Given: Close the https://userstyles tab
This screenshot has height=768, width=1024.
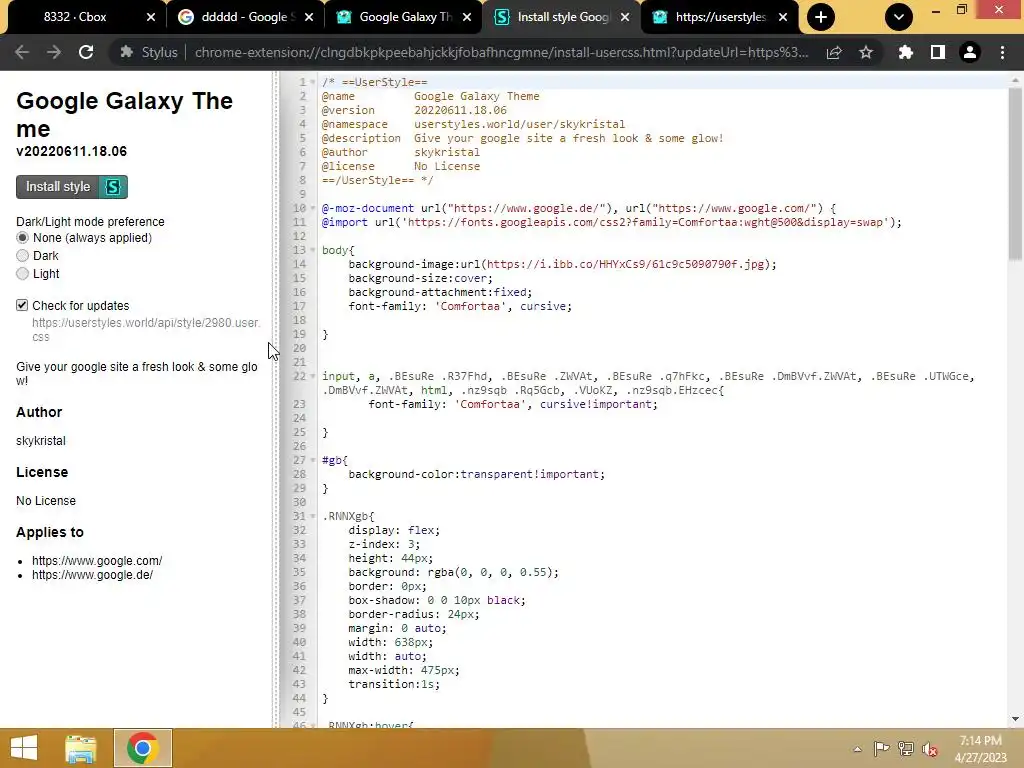Looking at the screenshot, I should (x=783, y=17).
